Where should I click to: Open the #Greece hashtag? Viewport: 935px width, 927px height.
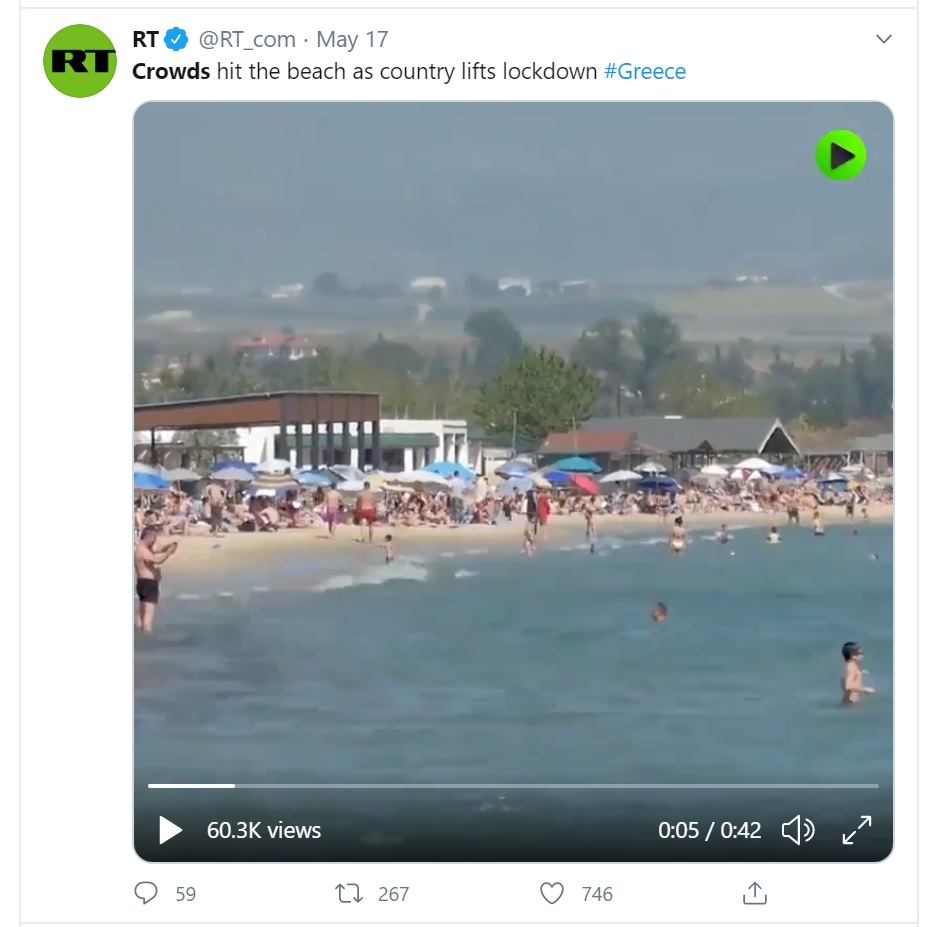tap(645, 72)
